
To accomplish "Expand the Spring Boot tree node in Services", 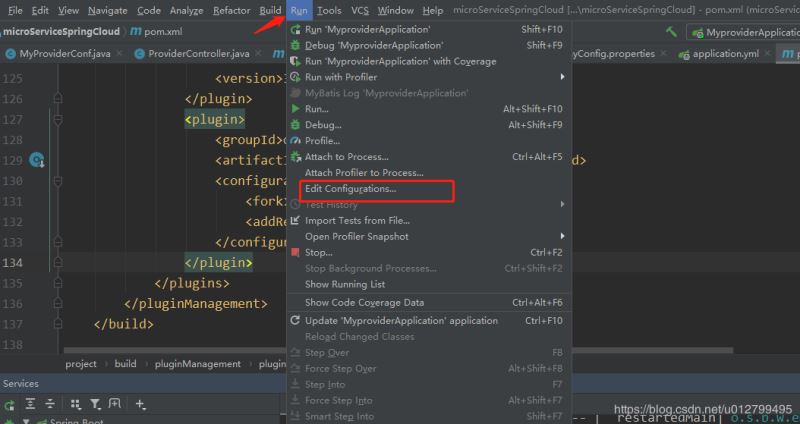I will point(27,421).
